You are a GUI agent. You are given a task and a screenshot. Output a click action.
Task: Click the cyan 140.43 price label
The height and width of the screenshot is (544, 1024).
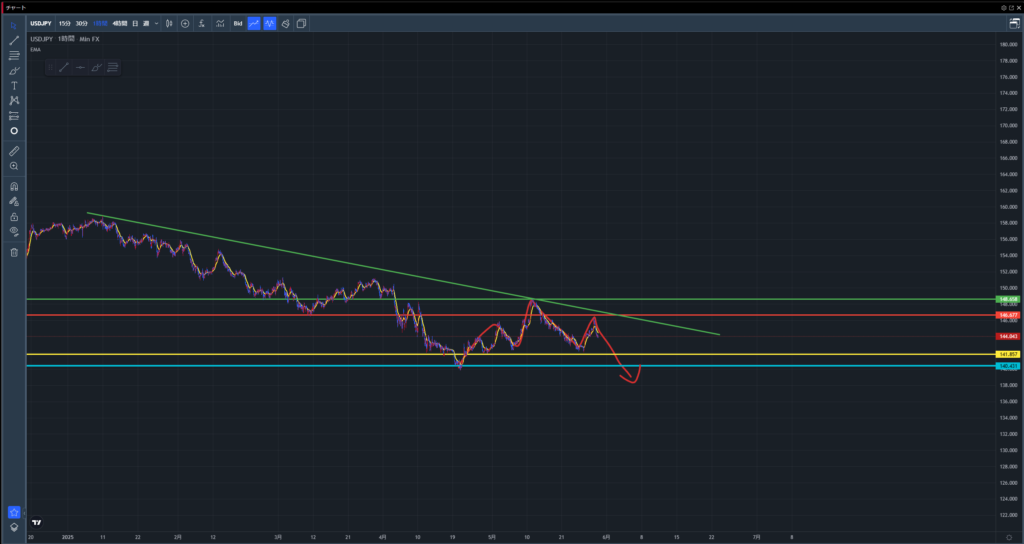point(1008,366)
